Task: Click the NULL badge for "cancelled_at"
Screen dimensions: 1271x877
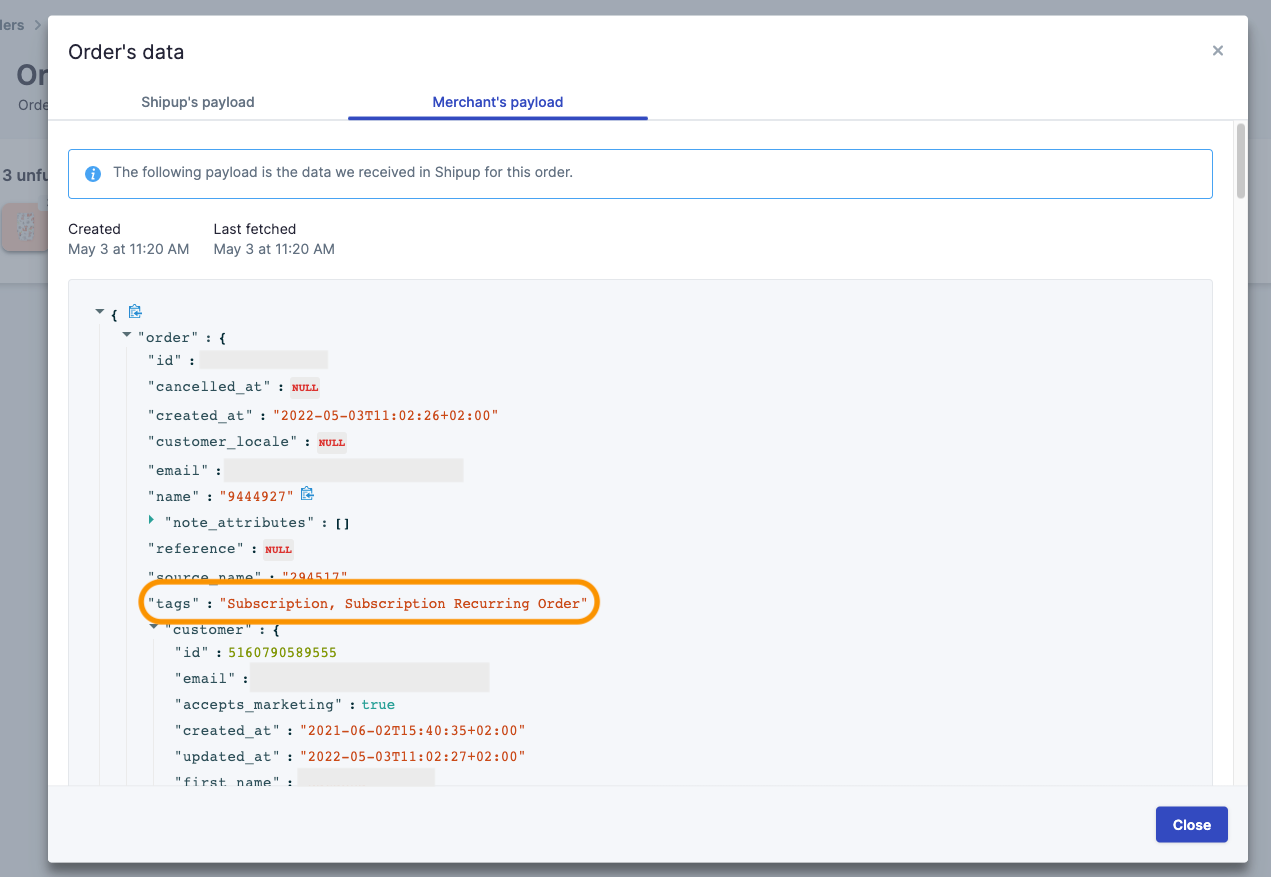Action: tap(305, 388)
